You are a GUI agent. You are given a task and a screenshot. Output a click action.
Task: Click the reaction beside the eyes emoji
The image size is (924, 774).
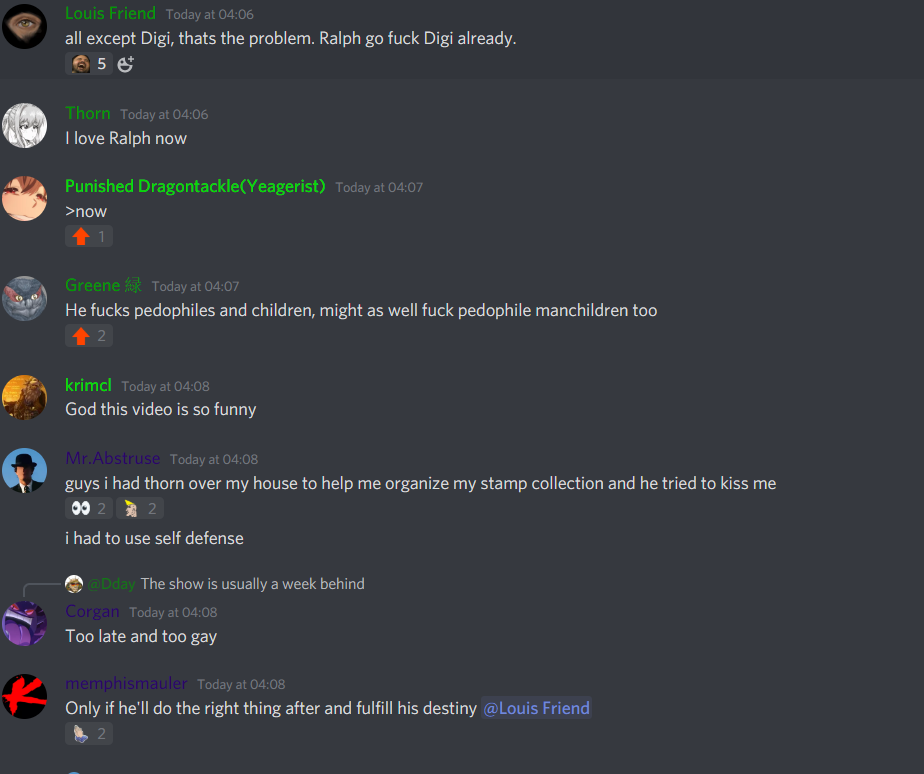pos(140,508)
